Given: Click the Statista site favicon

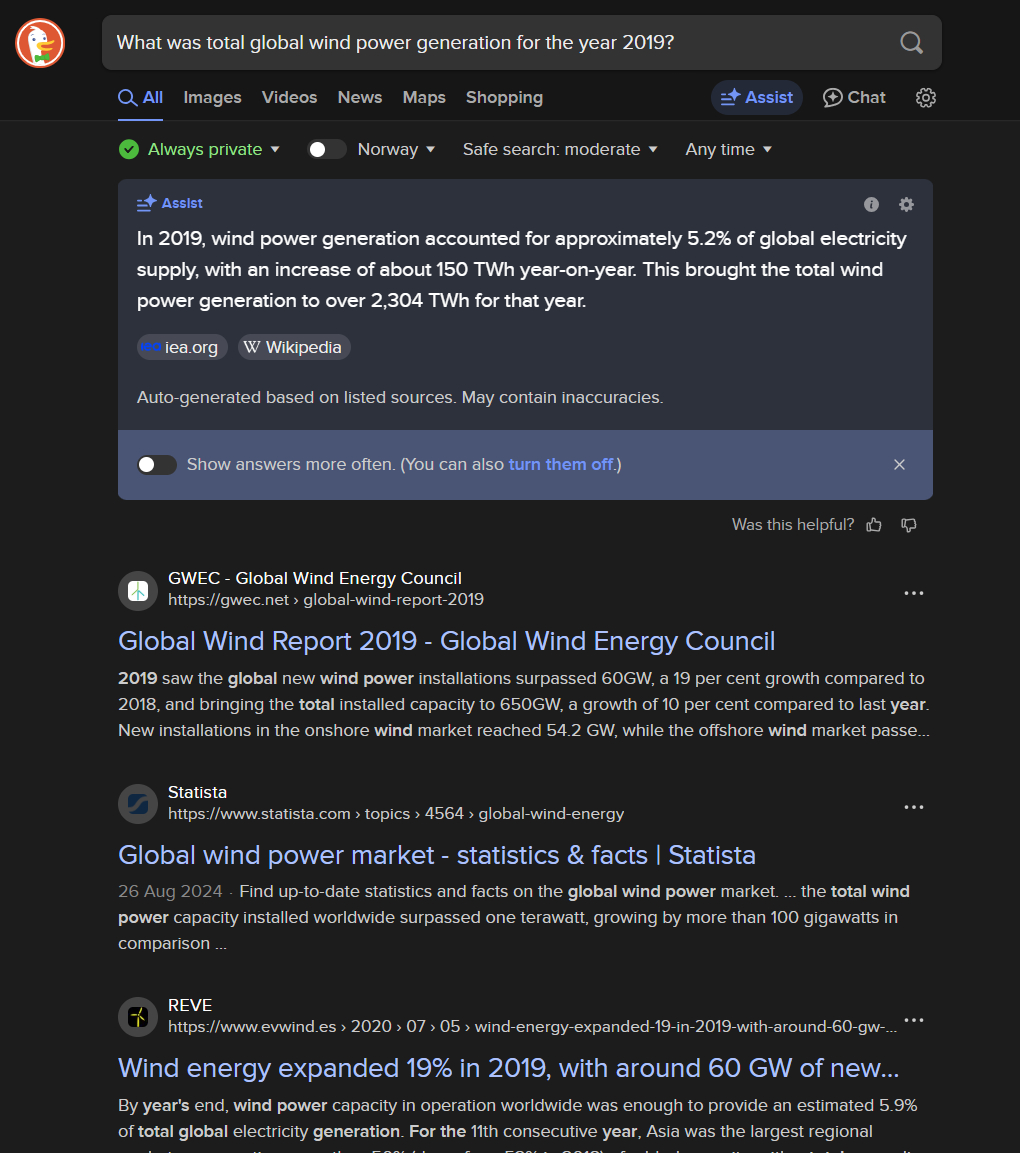Looking at the screenshot, I should pyautogui.click(x=138, y=804).
